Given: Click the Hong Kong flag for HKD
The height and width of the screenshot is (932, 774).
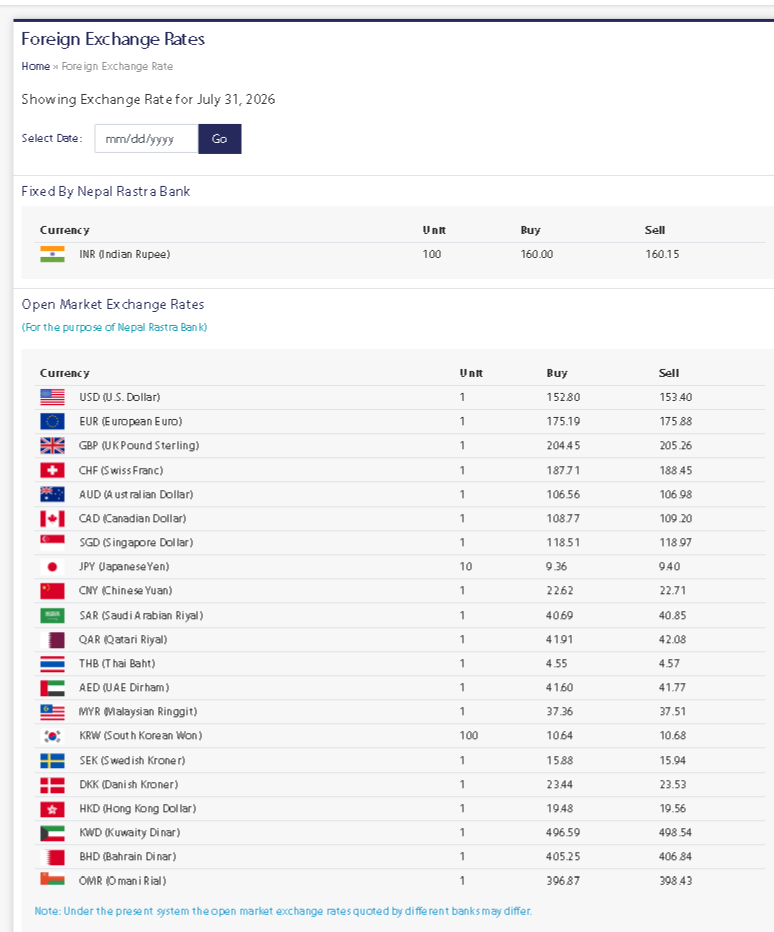Looking at the screenshot, I should click(52, 809).
